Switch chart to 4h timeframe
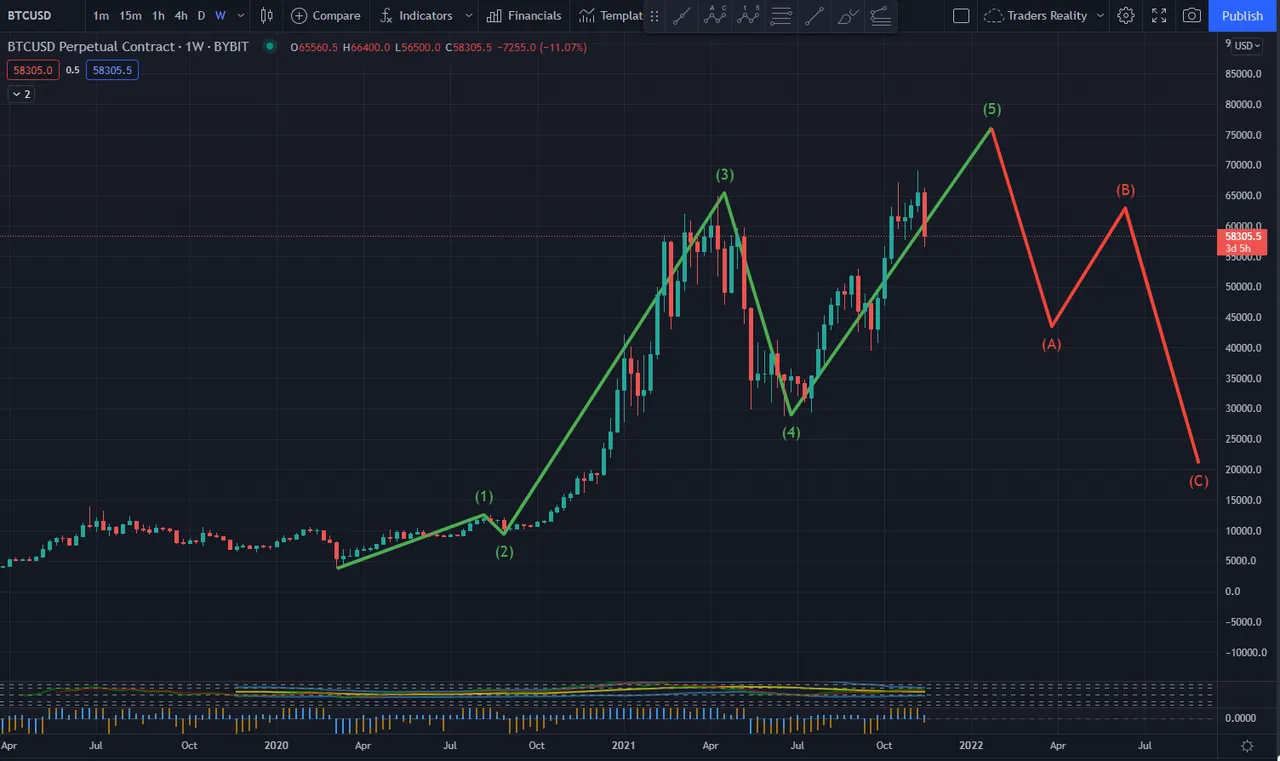Viewport: 1280px width, 761px height. tap(181, 15)
